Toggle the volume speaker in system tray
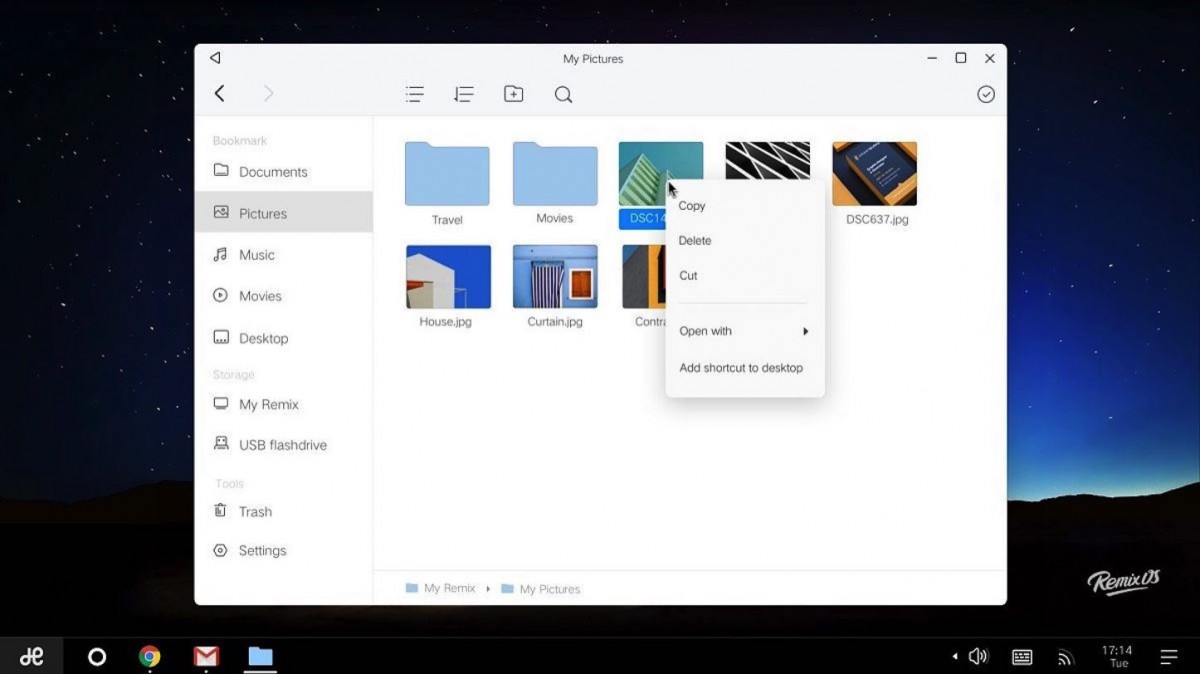1200x674 pixels. pos(978,657)
